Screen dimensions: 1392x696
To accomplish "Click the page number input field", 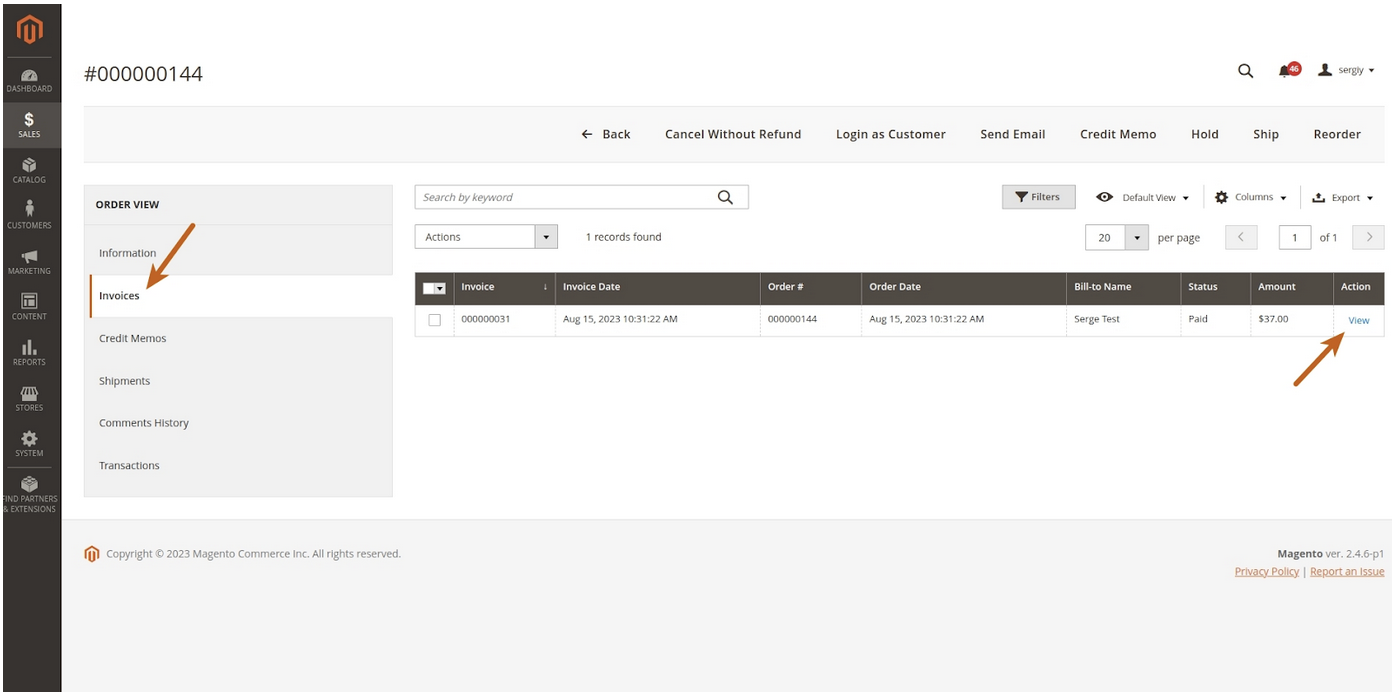I will [1295, 238].
